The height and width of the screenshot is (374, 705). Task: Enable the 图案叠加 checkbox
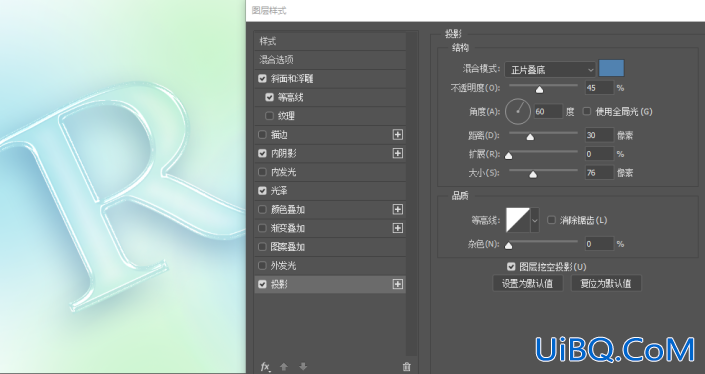click(x=263, y=247)
